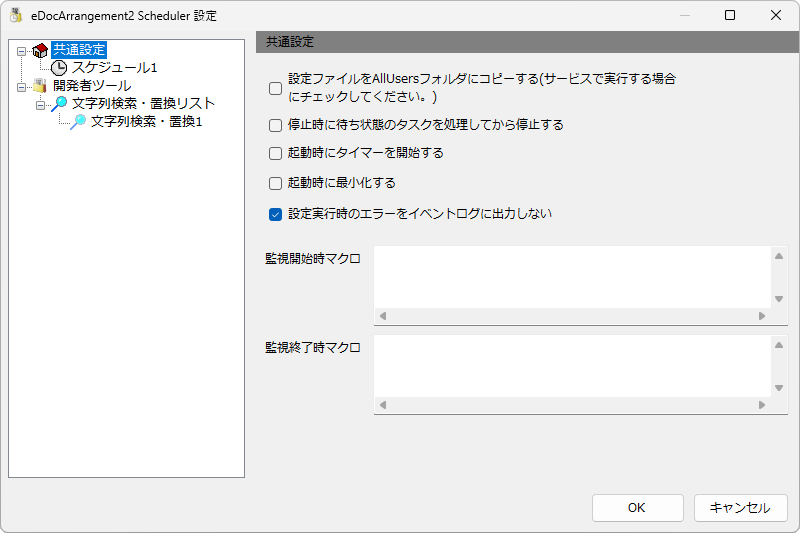Click inside 監視開始時マクロ text box
This screenshot has width=800, height=533.
tap(572, 277)
